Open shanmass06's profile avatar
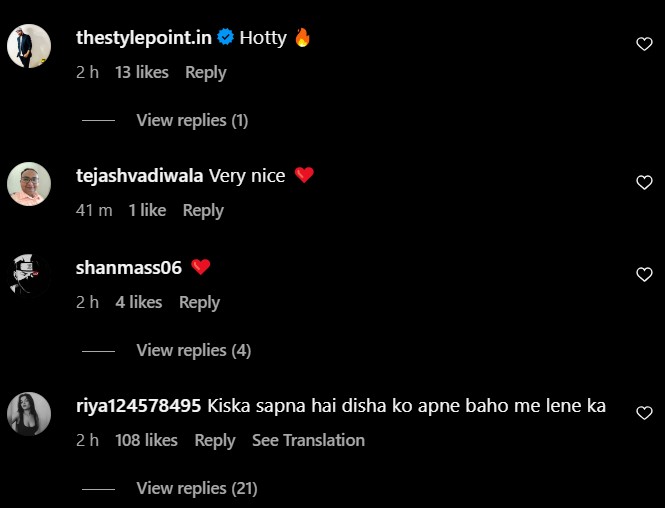This screenshot has width=665, height=508. click(29, 276)
